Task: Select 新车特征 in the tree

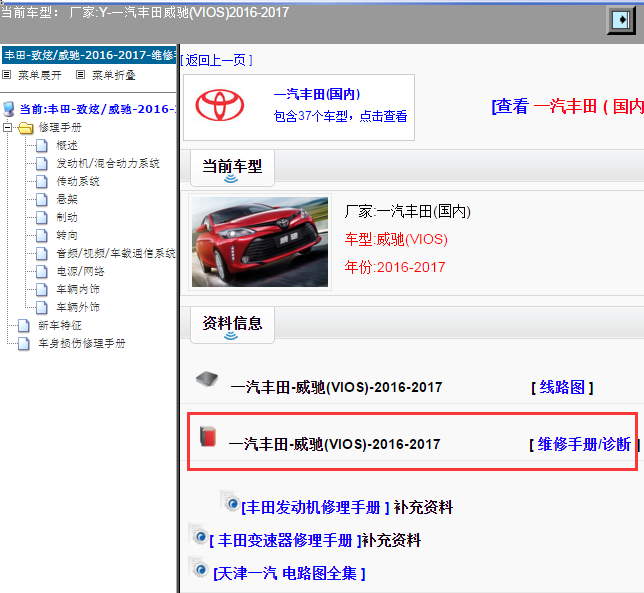Action: (x=60, y=326)
